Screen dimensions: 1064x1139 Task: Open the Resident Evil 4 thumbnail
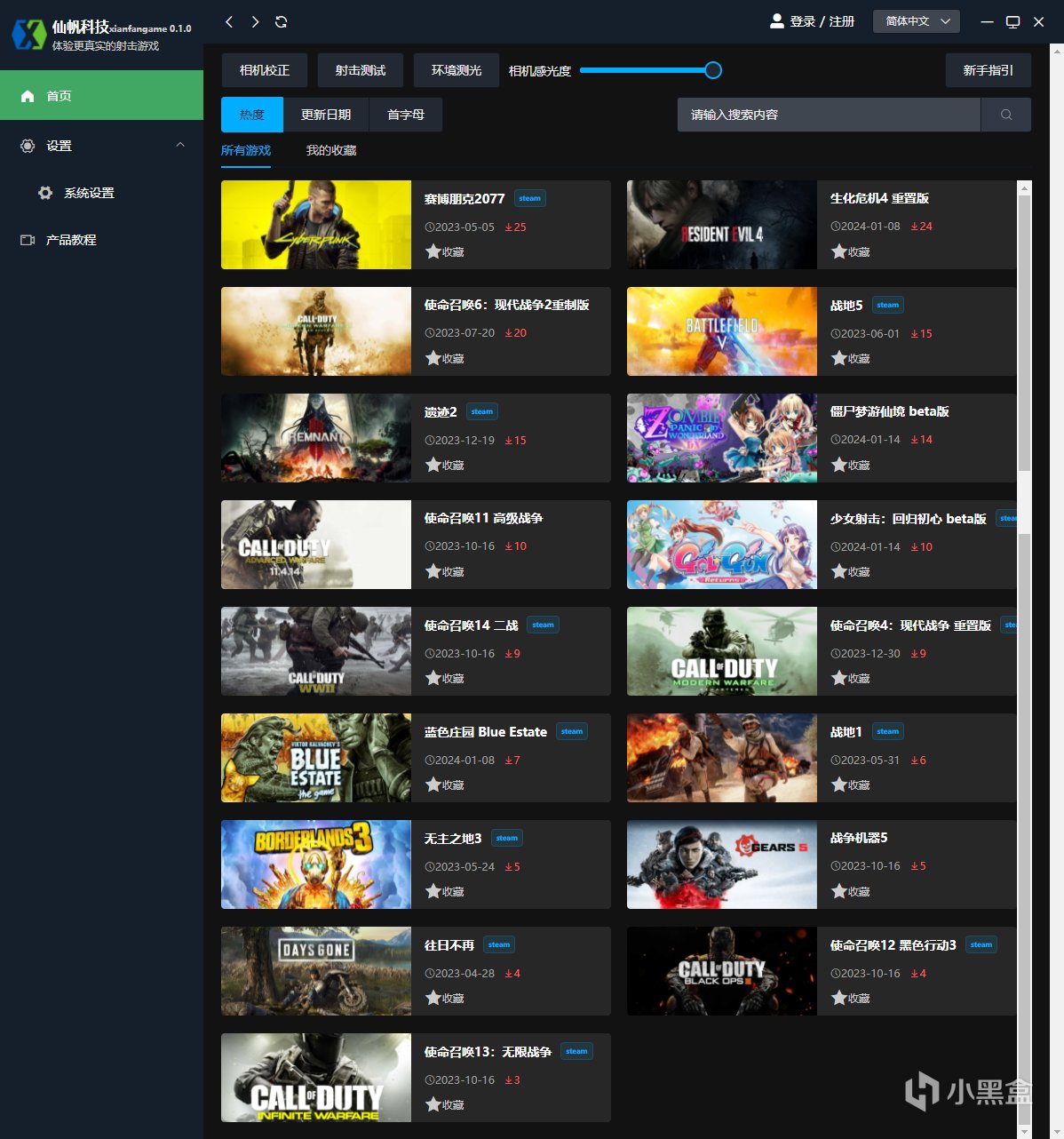click(722, 225)
